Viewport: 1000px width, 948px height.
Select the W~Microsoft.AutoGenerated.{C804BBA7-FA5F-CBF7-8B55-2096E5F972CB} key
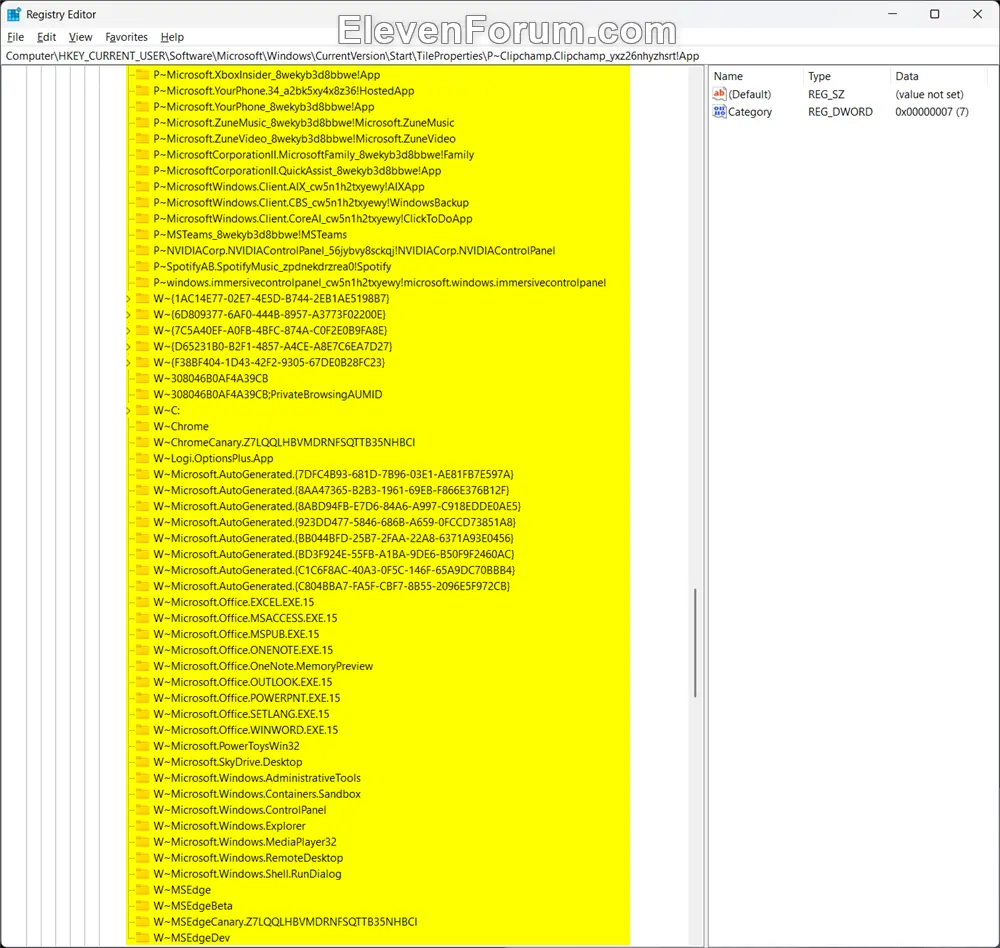332,586
